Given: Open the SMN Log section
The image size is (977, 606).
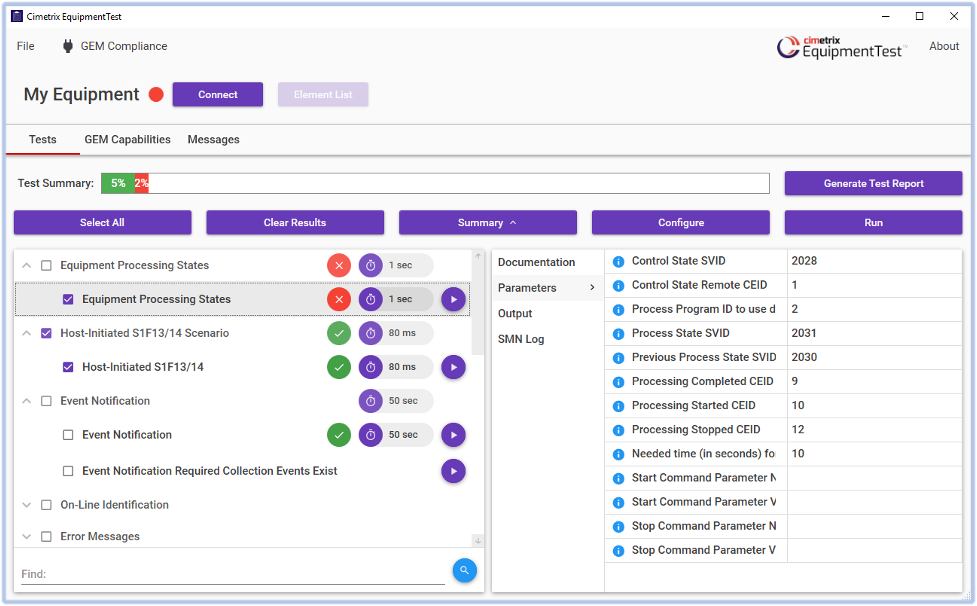Looking at the screenshot, I should coord(521,339).
